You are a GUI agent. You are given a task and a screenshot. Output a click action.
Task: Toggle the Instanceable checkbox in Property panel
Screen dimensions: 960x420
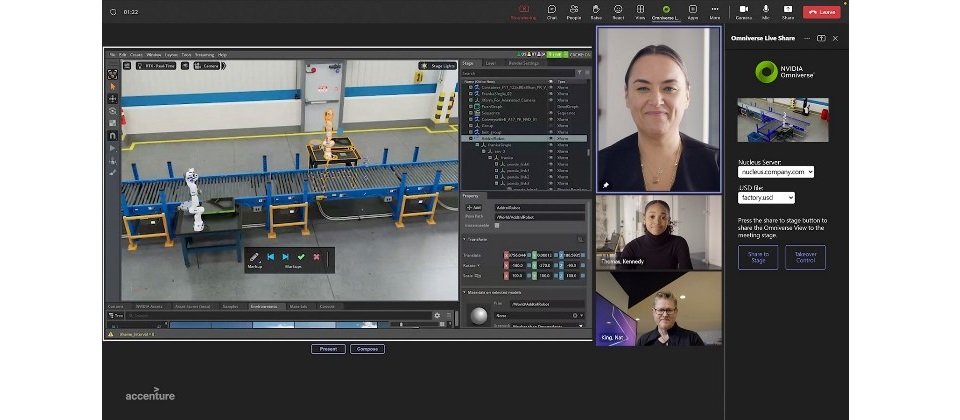click(497, 225)
